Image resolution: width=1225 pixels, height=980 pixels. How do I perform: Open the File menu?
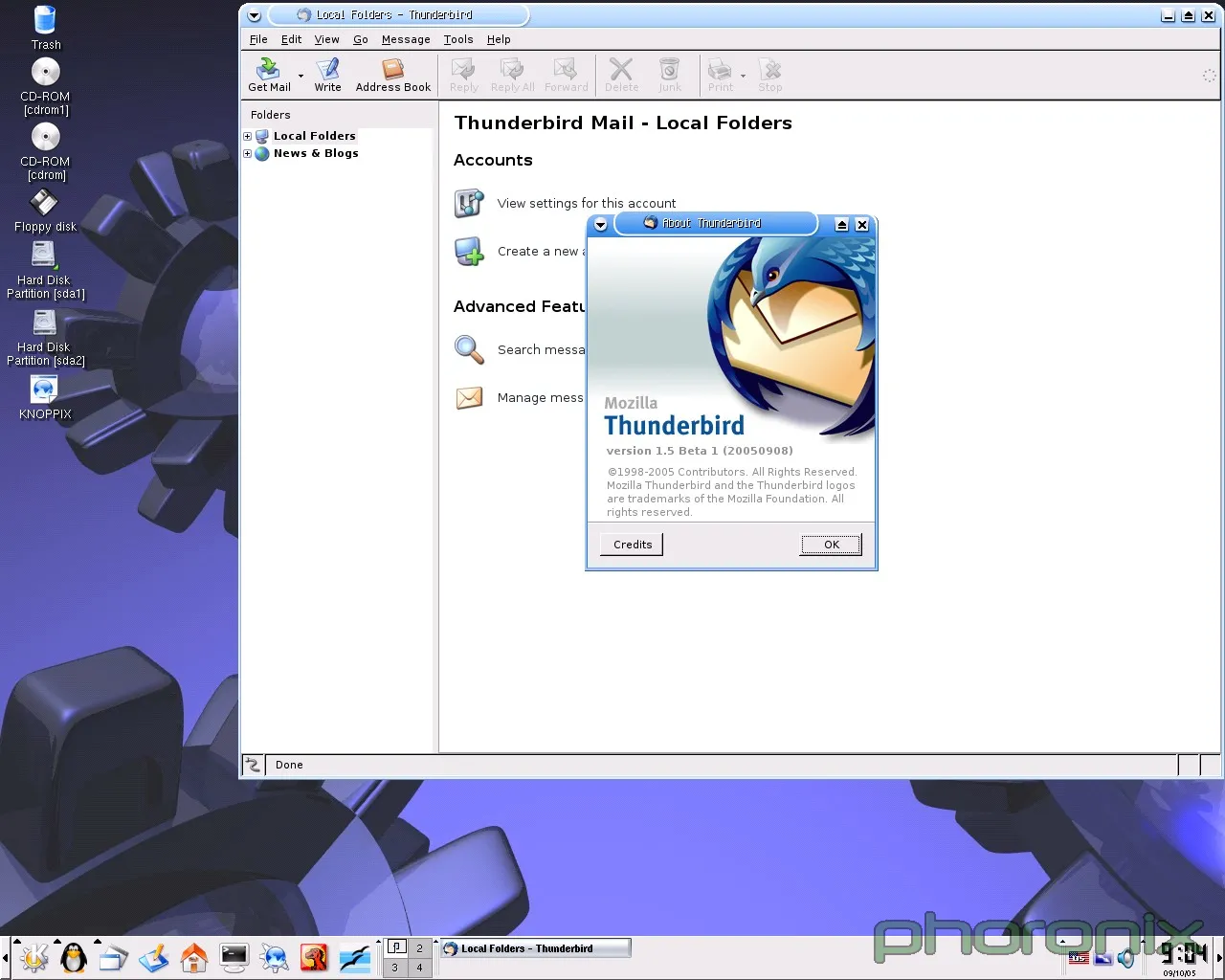click(258, 39)
